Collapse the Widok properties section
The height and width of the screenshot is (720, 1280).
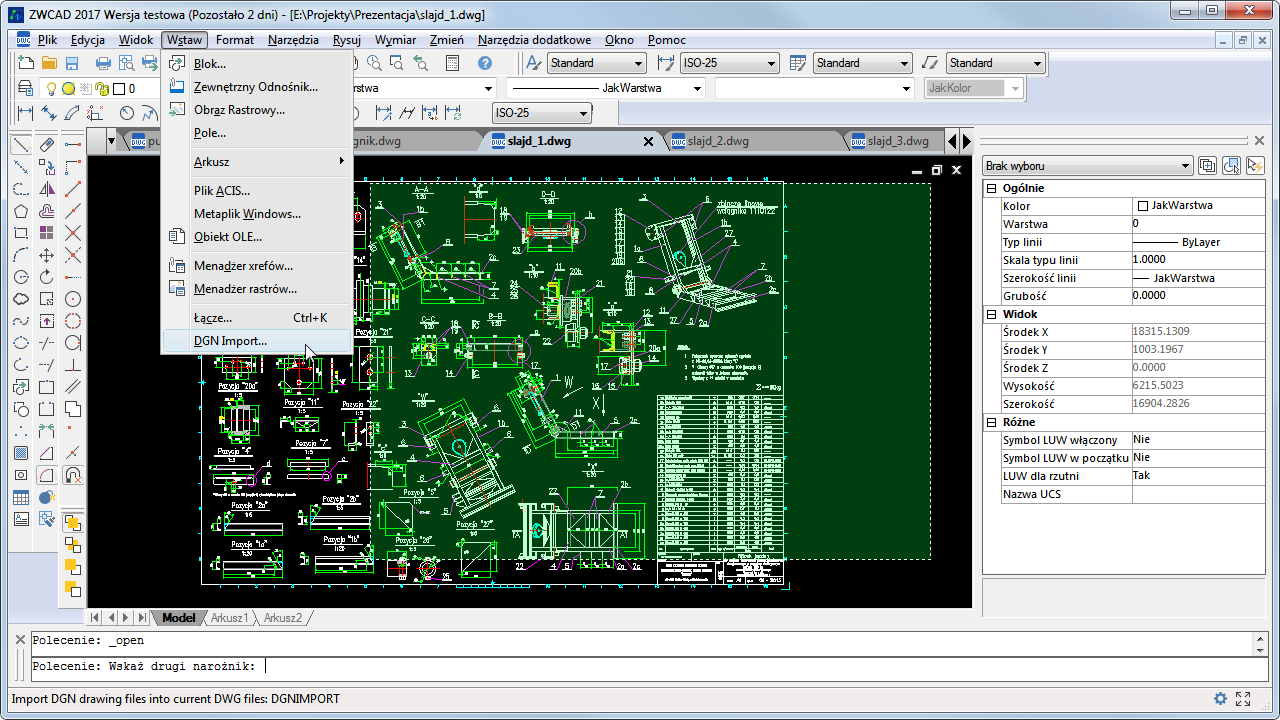point(992,314)
